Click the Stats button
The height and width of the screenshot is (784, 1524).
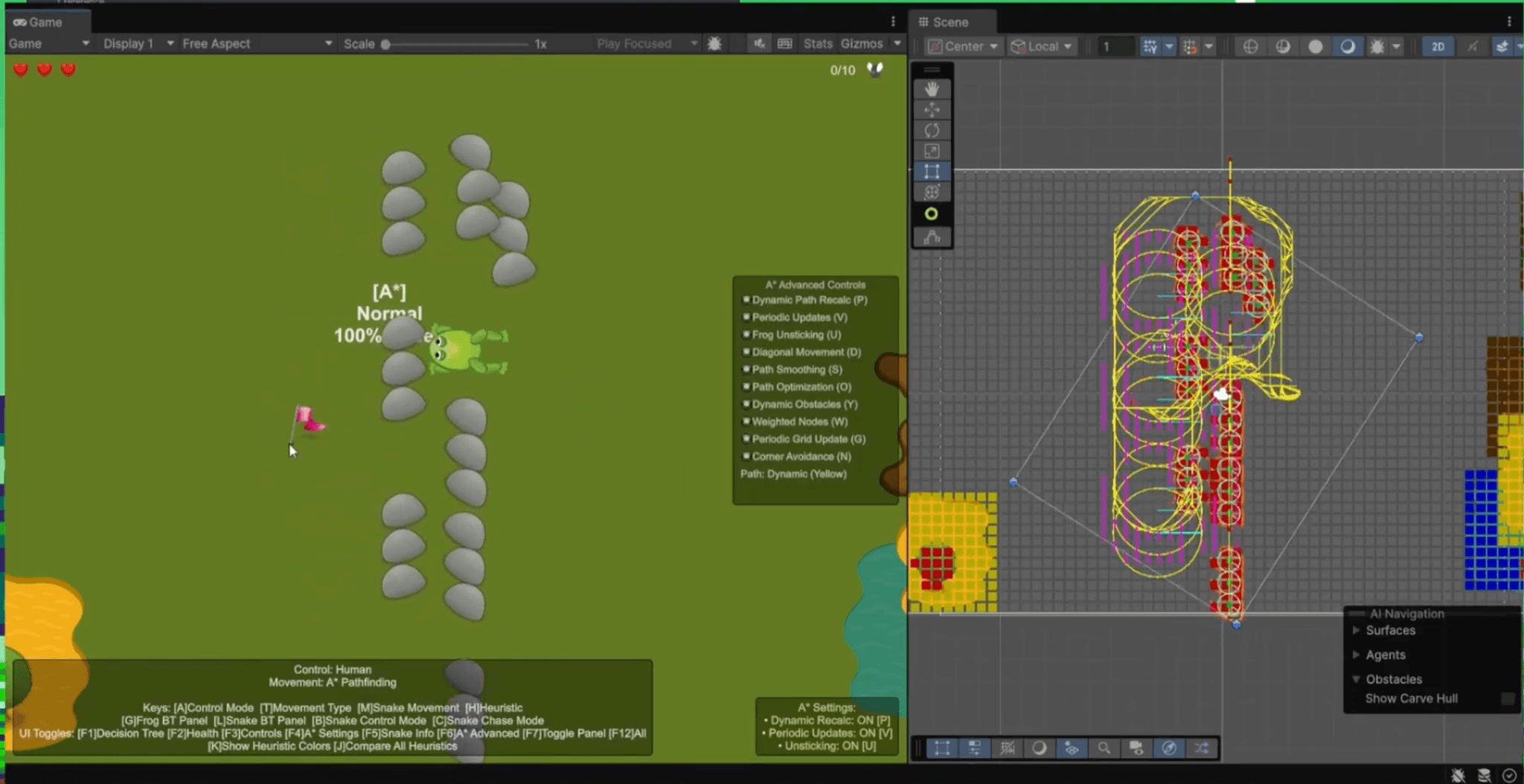coord(818,44)
